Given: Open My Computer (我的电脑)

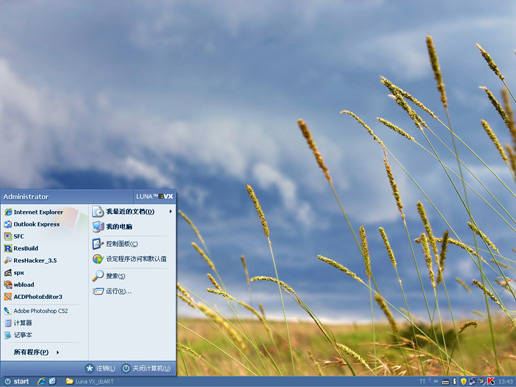Looking at the screenshot, I should [113, 226].
